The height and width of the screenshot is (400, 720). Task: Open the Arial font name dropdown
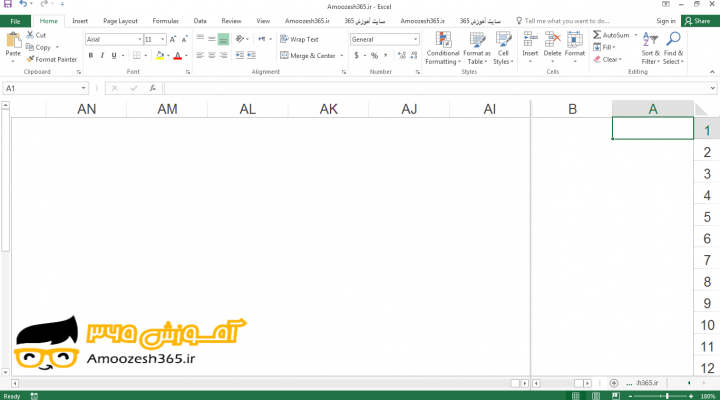140,39
